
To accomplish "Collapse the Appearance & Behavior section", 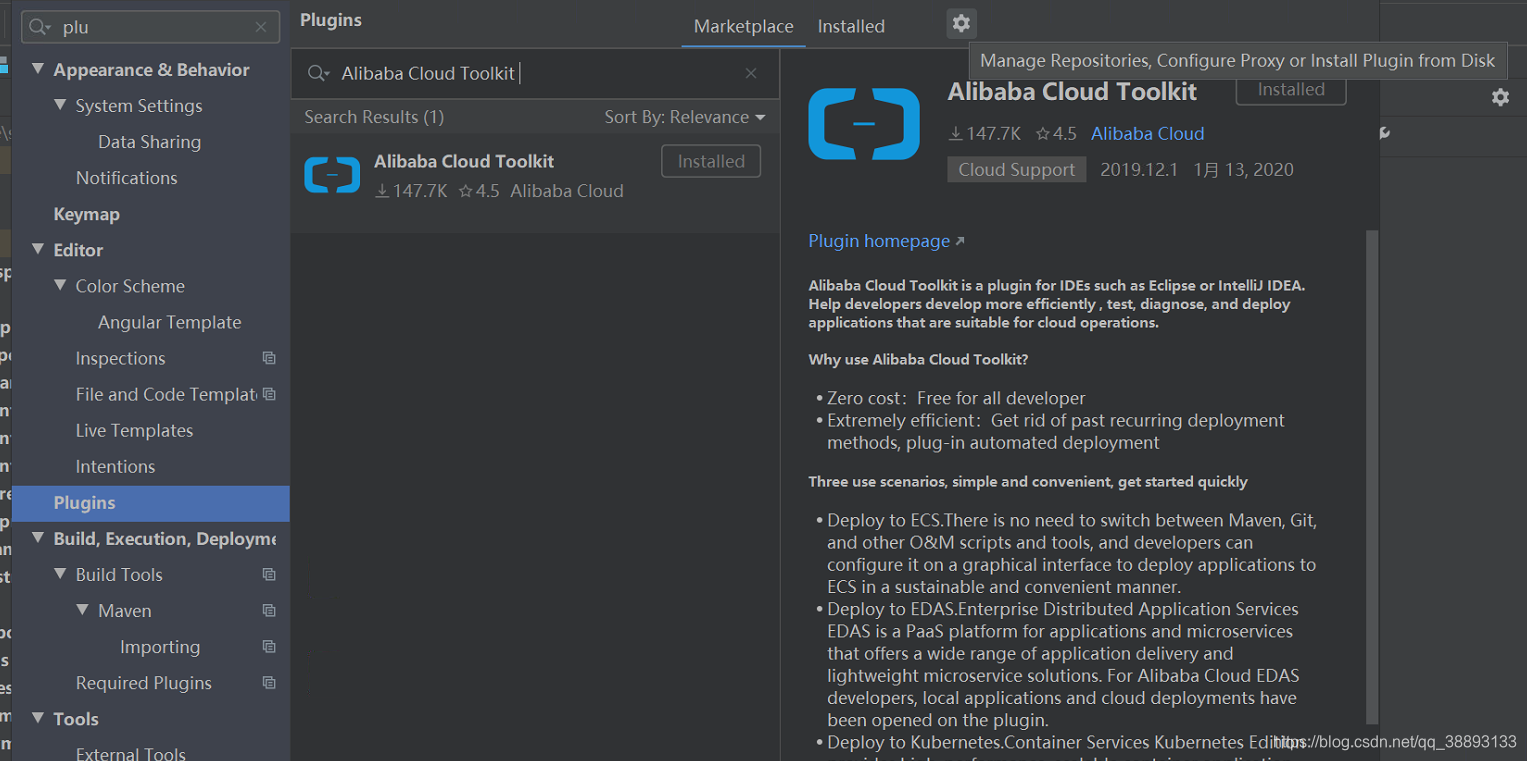I will [x=38, y=69].
